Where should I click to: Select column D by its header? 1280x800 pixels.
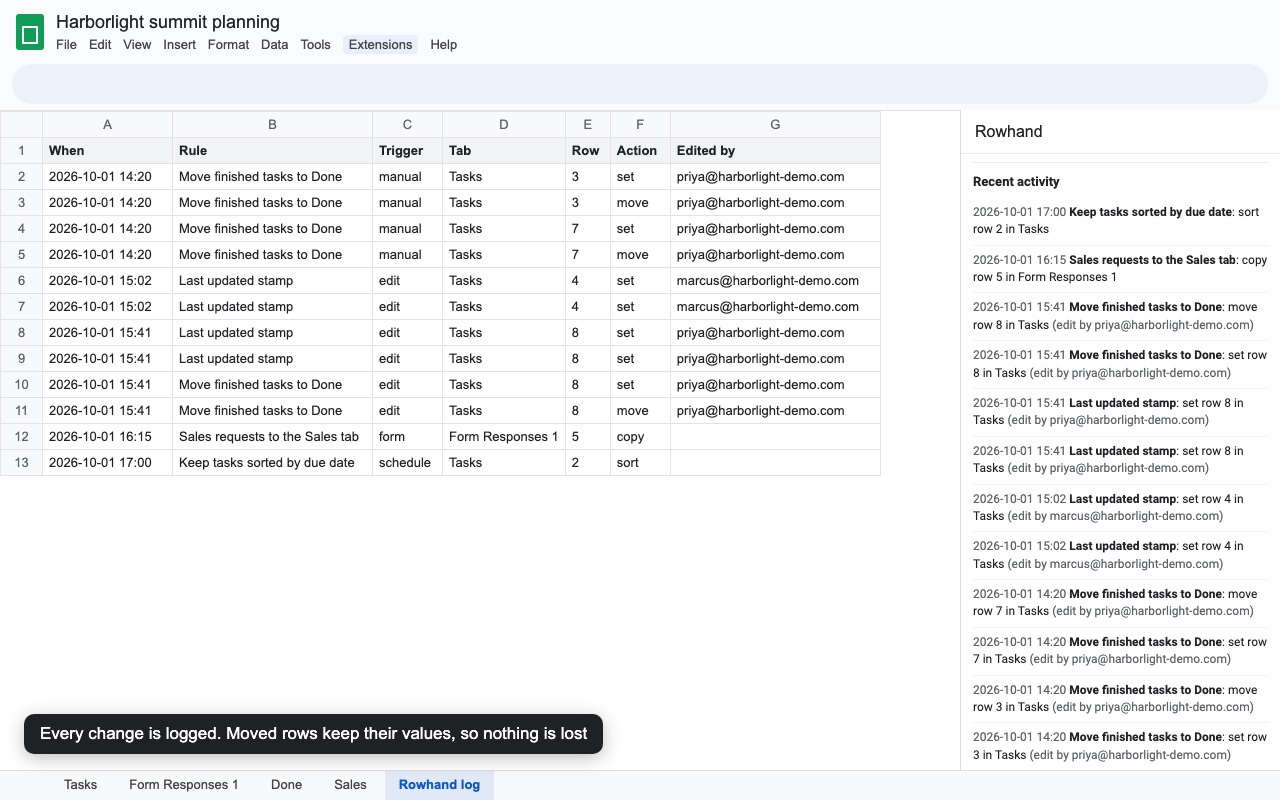click(x=504, y=125)
